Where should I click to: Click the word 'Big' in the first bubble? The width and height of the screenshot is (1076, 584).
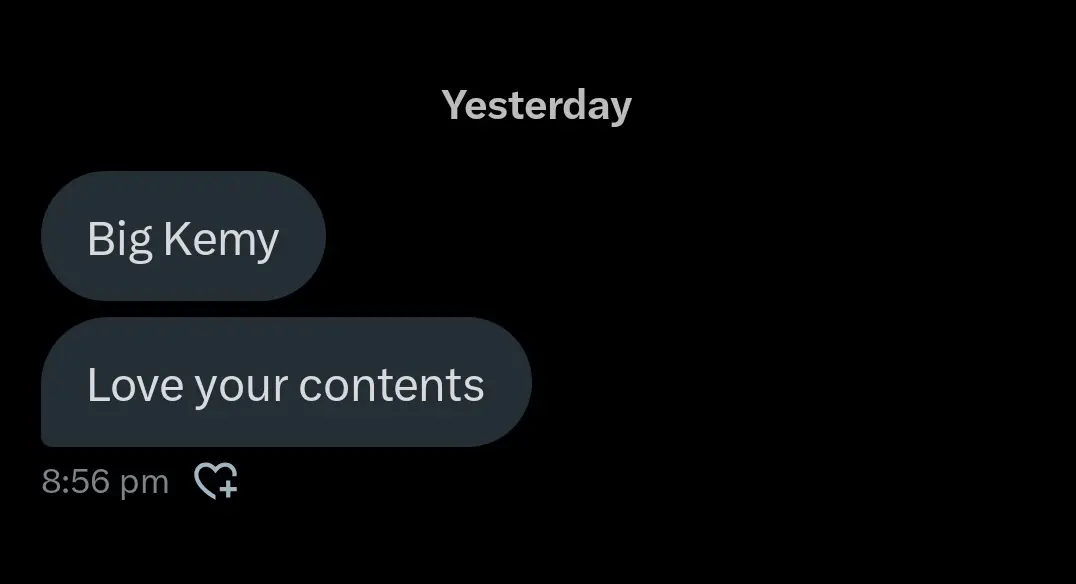click(119, 240)
